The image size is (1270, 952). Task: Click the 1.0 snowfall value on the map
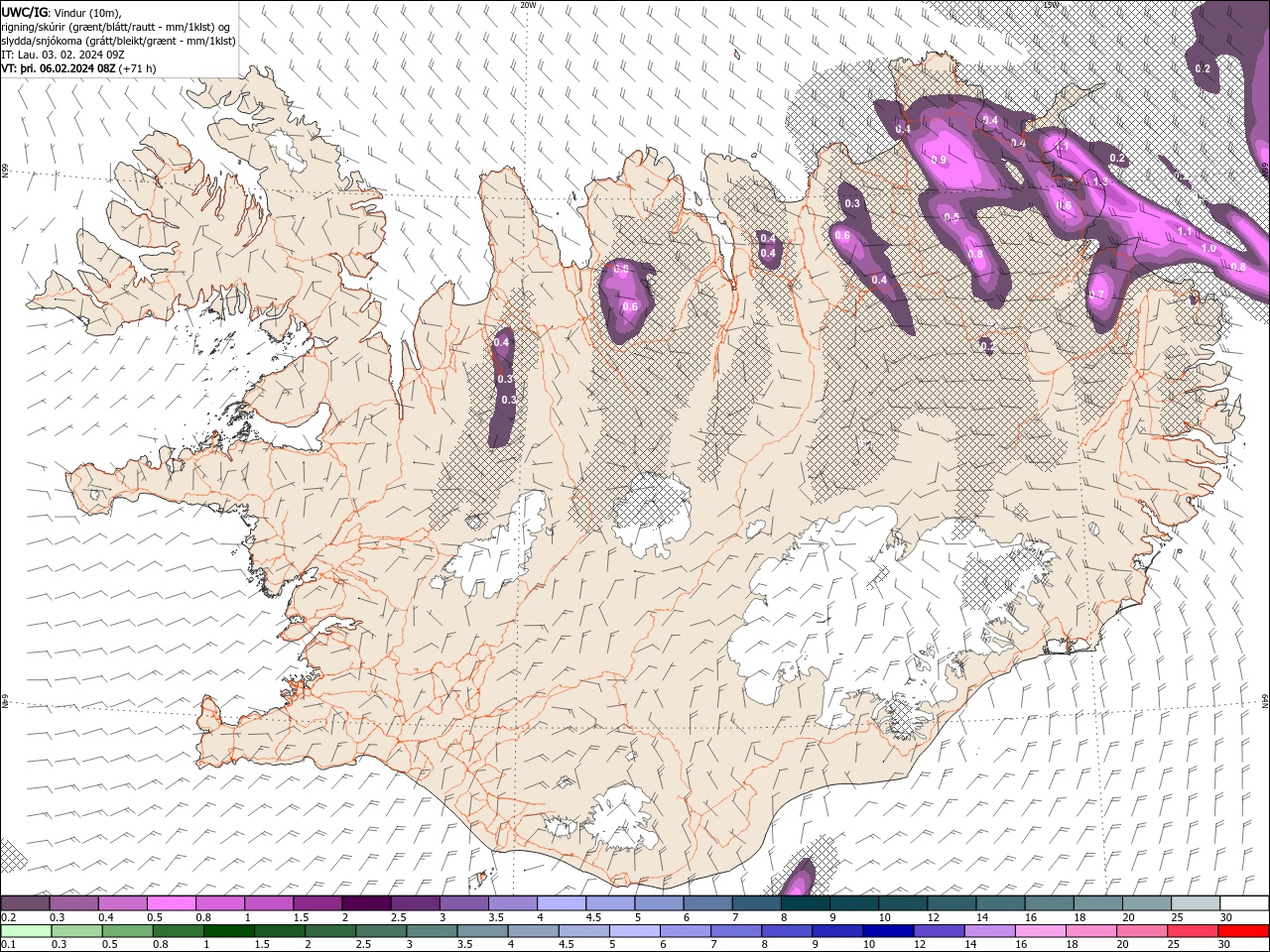tap(1208, 248)
